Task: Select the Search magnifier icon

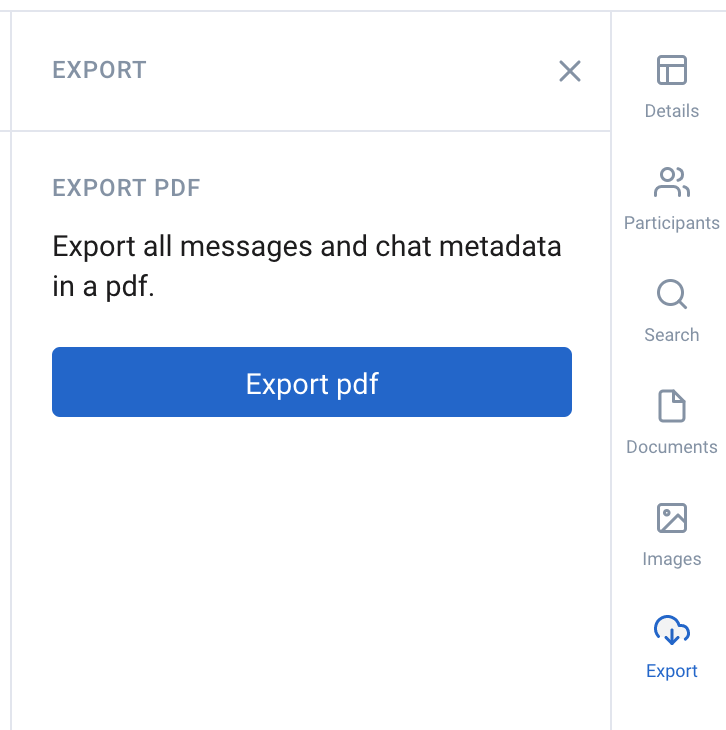Action: [x=672, y=294]
